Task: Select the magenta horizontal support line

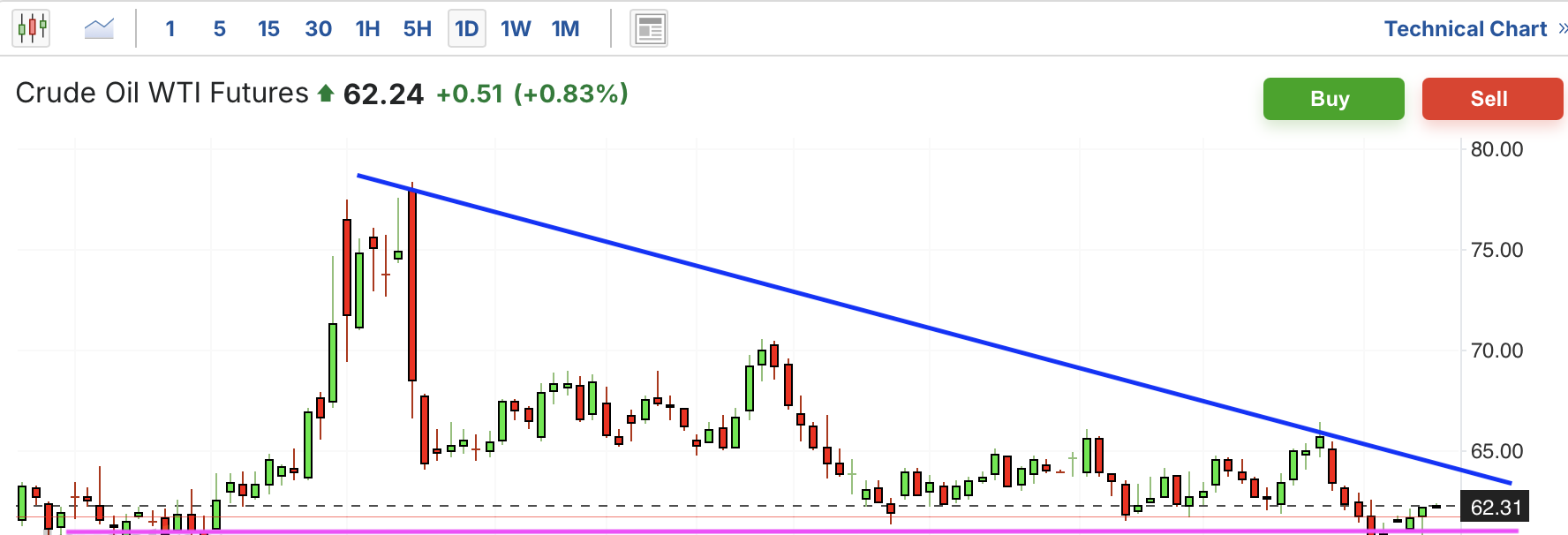Action: 792,531
